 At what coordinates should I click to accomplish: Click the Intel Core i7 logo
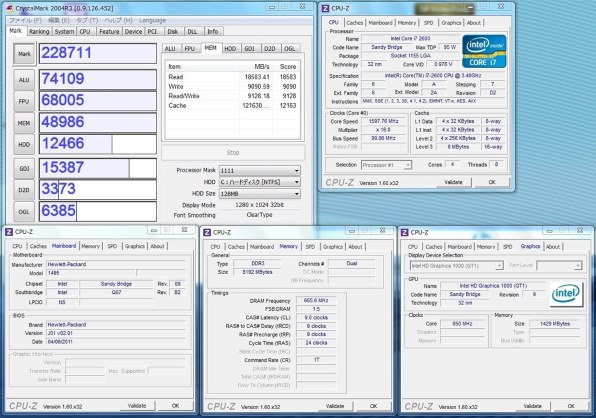484,51
